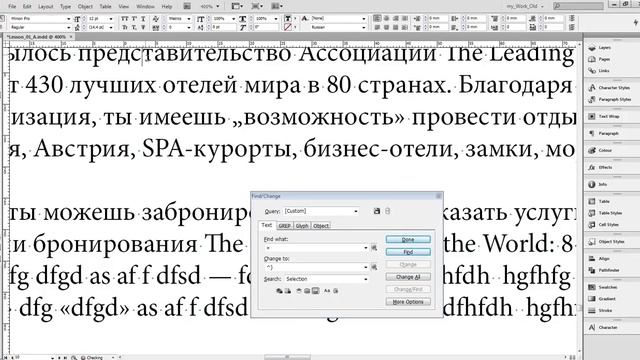
Task: Toggle All Caps (TT) formatting
Action: (x=125, y=19)
